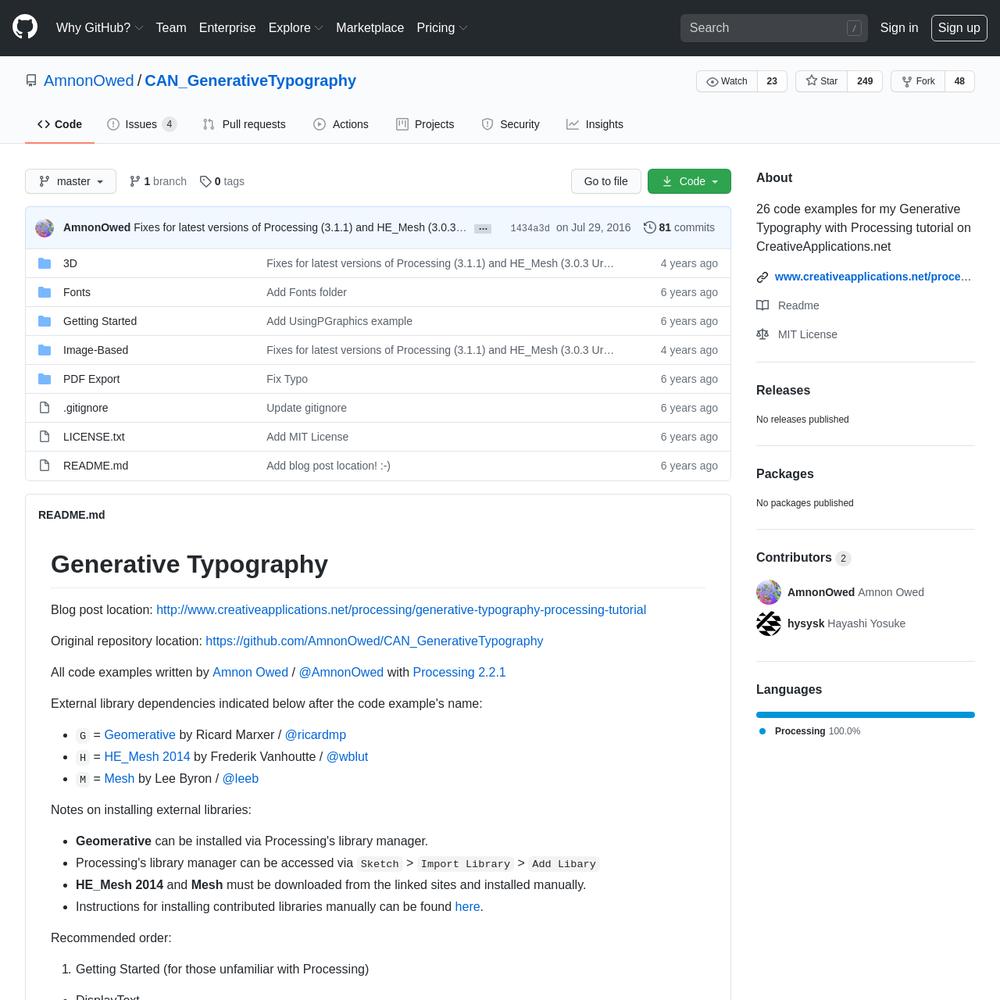Screen dimensions: 1000x1000
Task: Open the HE_Mesh 2014 link
Action: click(x=147, y=756)
